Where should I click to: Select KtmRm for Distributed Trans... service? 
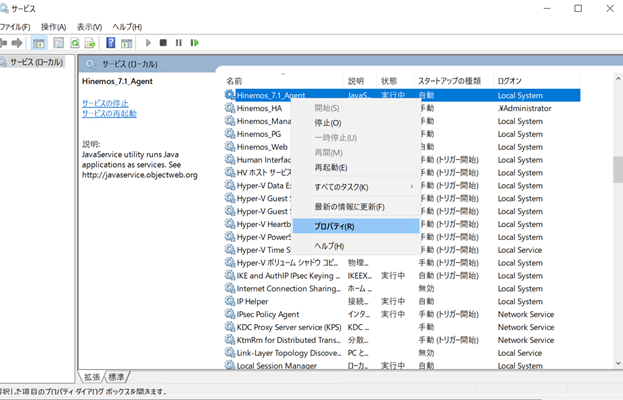coord(402,340)
